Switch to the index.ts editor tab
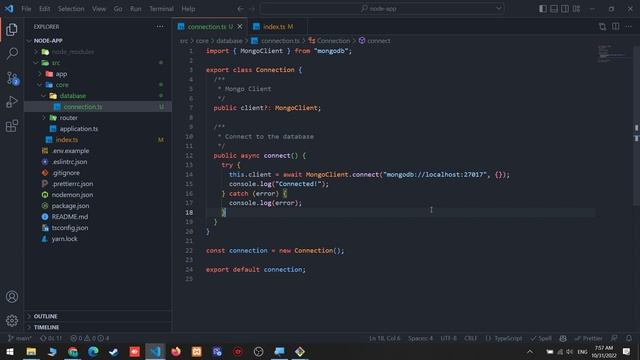 pos(278,27)
